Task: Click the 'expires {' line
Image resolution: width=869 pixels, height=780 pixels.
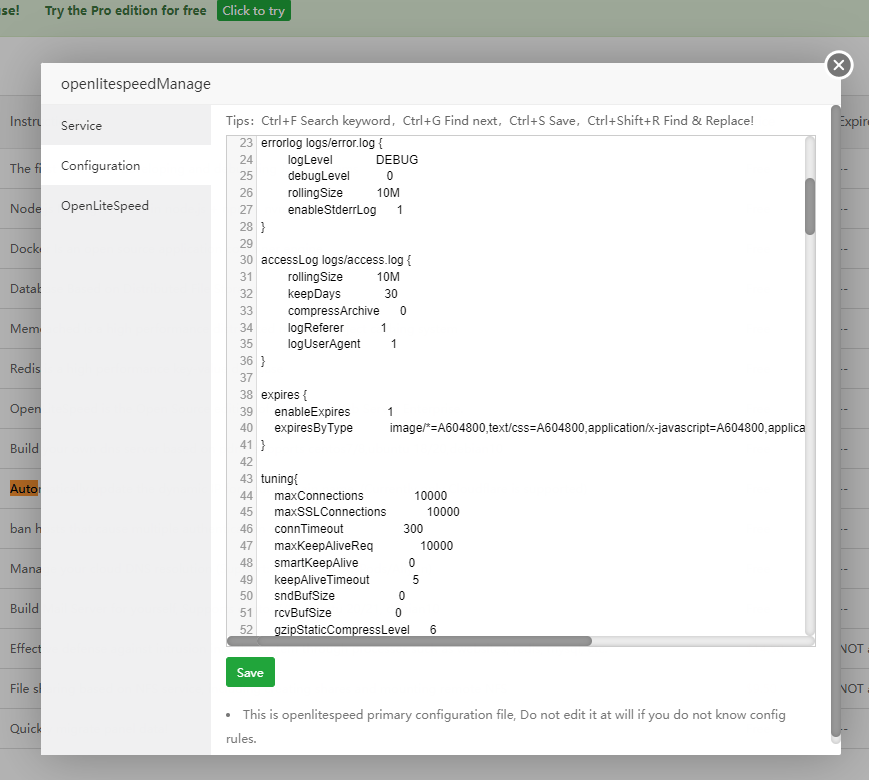Action: [x=284, y=394]
